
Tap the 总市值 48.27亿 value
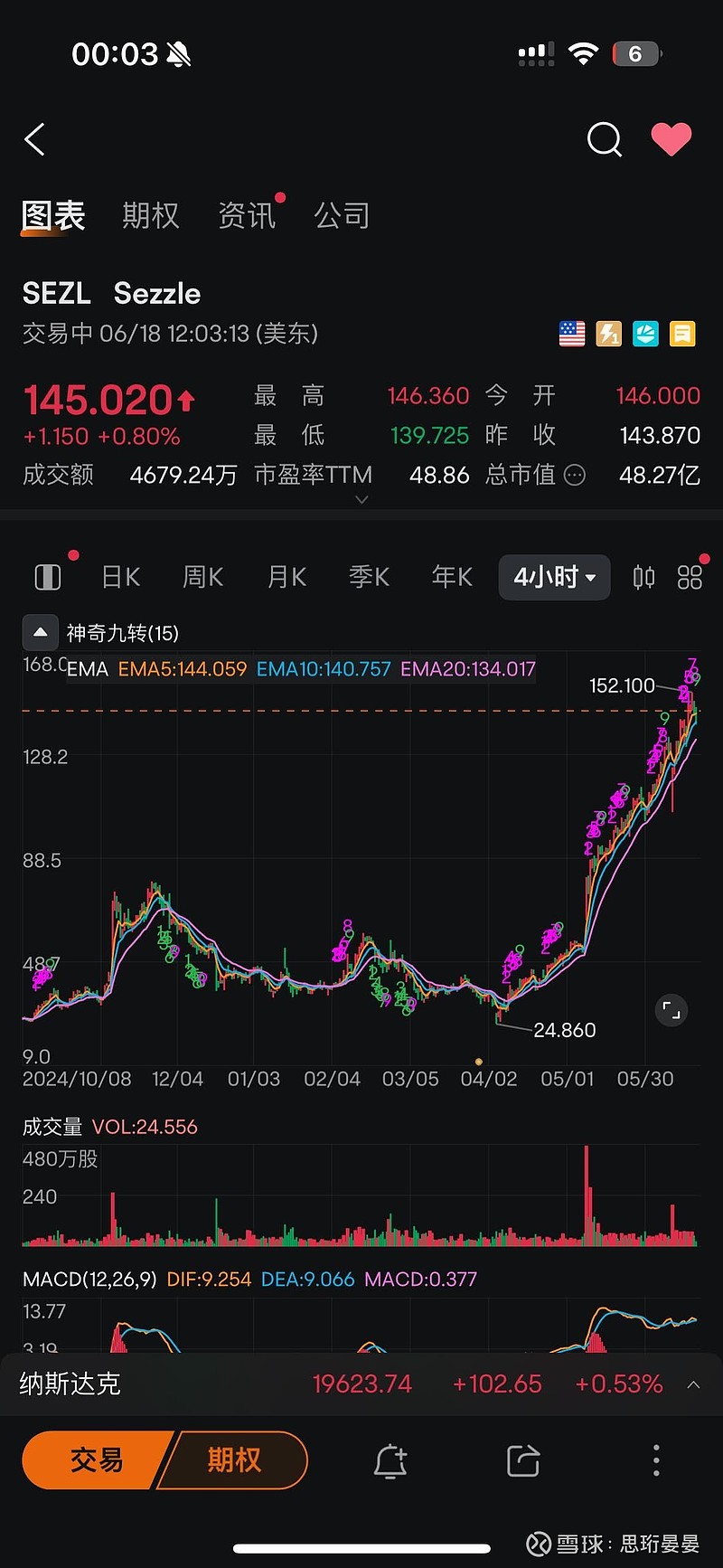tap(660, 476)
